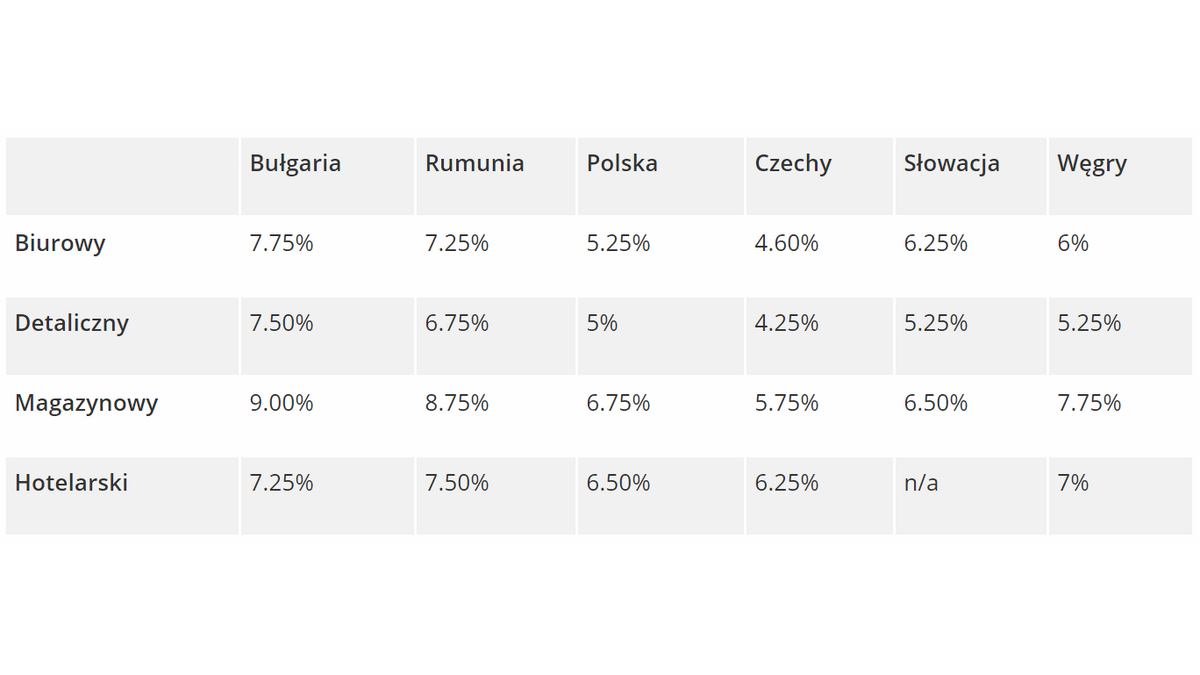Click Rumunia's Magazynowy value 8.75%
Screen dimensions: 1200x675
pyautogui.click(x=456, y=404)
